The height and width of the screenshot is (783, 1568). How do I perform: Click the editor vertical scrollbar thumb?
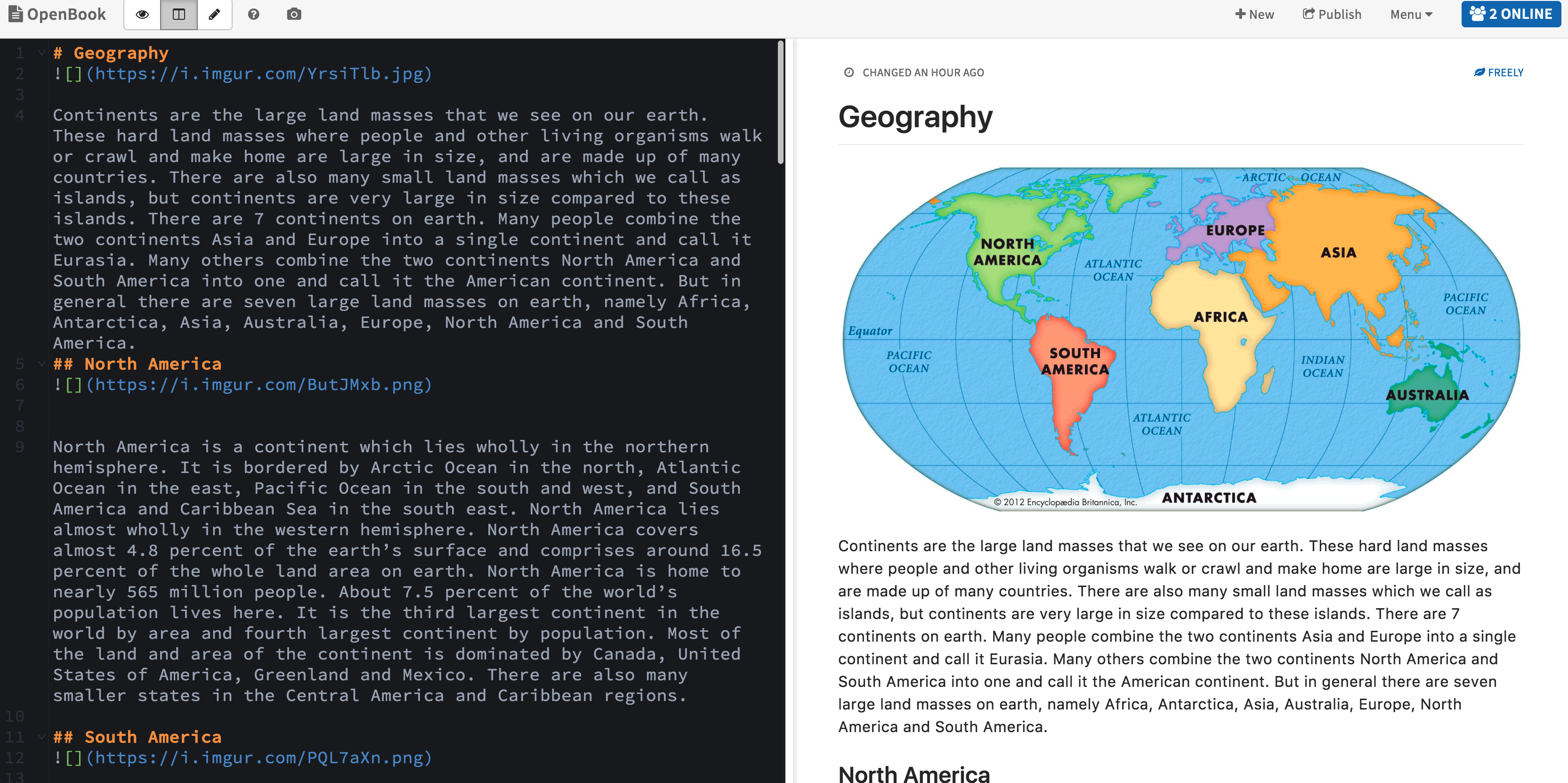pyautogui.click(x=780, y=102)
